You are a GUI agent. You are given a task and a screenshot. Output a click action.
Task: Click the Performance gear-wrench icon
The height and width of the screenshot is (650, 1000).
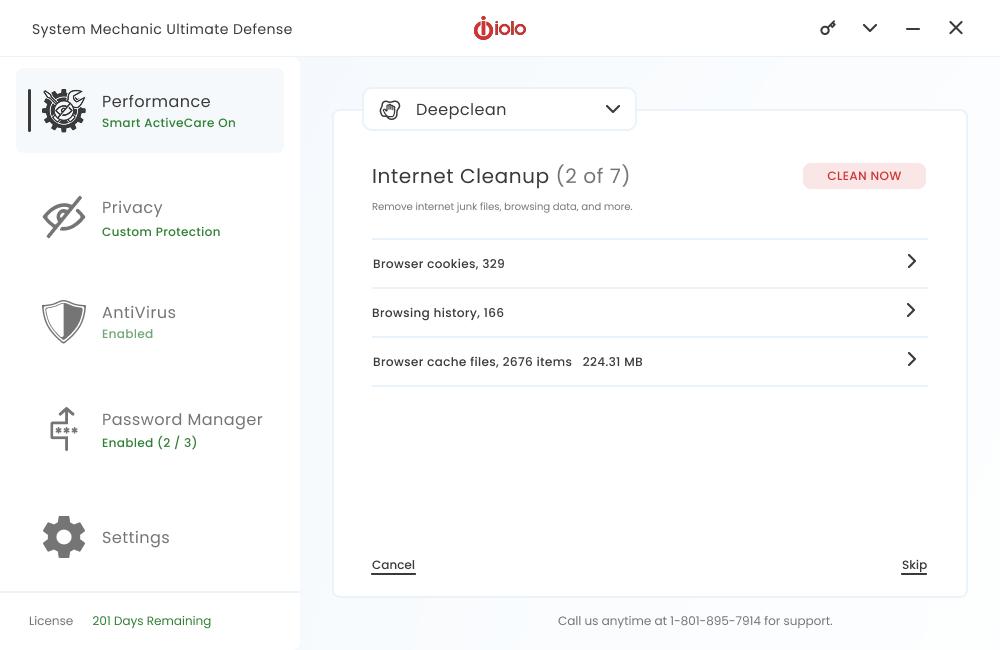[x=64, y=110]
